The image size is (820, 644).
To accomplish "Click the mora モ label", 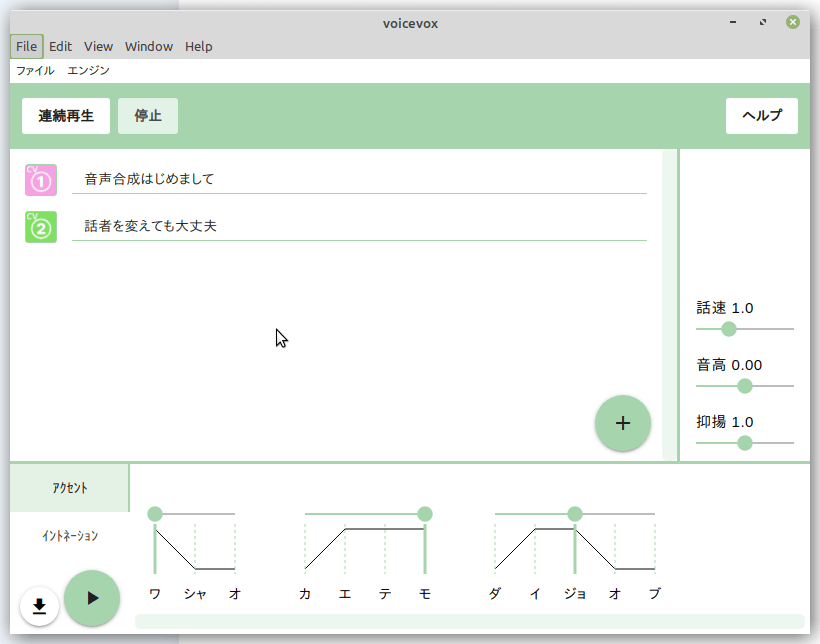I will pyautogui.click(x=425, y=594).
